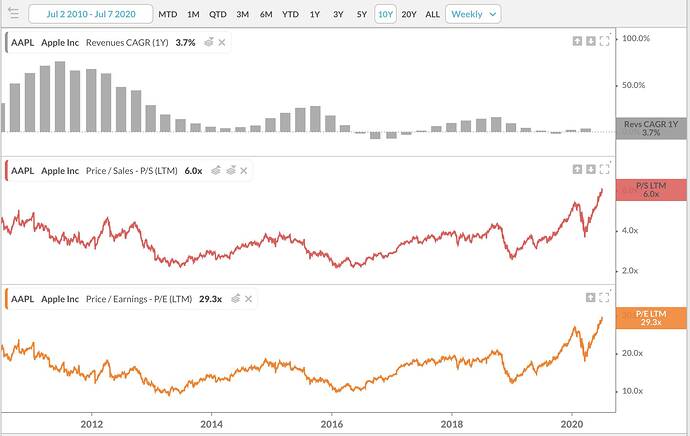Click the 4.0x axis label
The image size is (690, 436).
630,230
